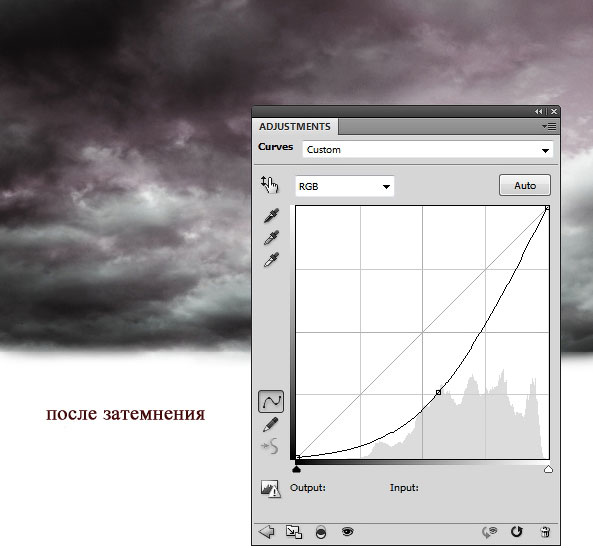The image size is (593, 548).
Task: Click the Curves label text
Action: [x=276, y=147]
